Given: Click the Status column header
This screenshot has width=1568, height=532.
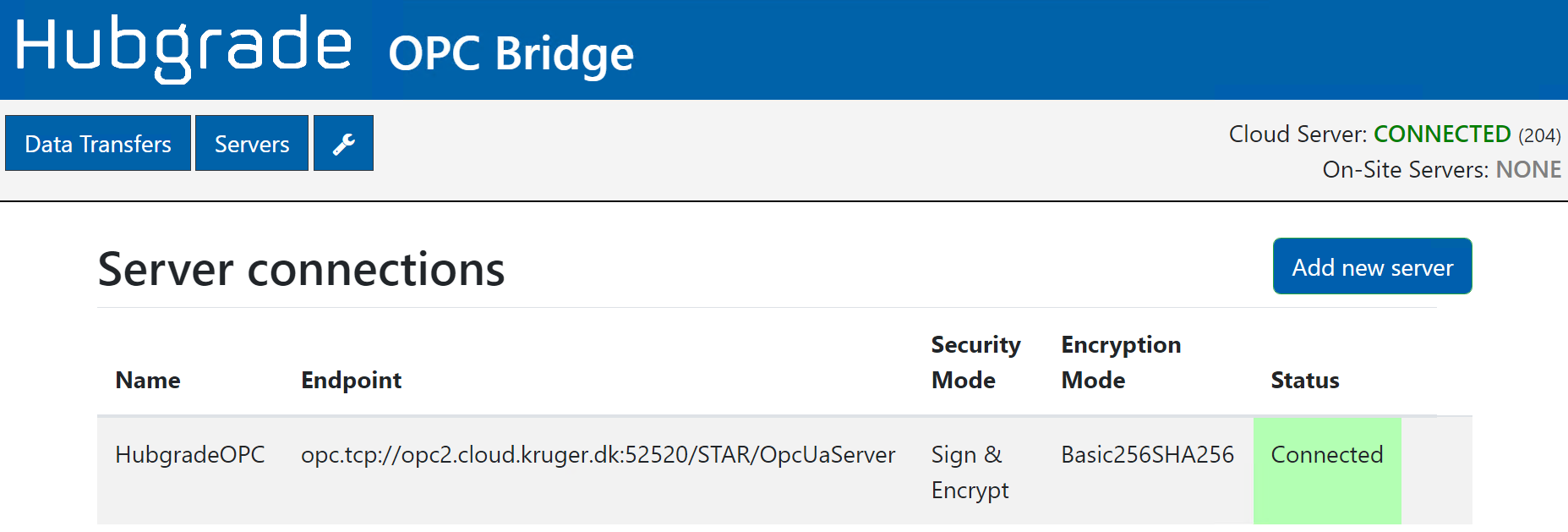Looking at the screenshot, I should [x=1304, y=381].
